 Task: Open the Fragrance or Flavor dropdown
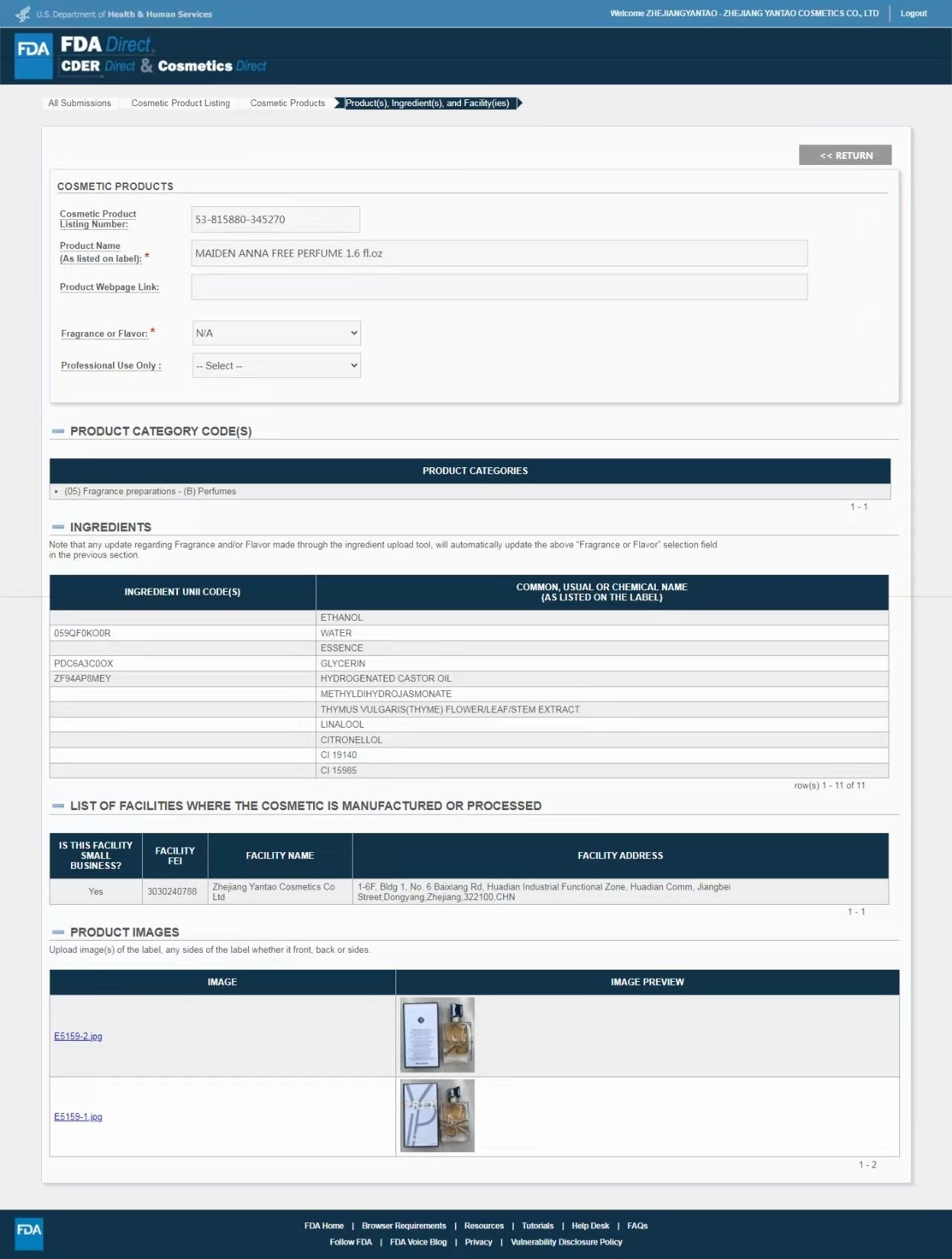click(276, 334)
